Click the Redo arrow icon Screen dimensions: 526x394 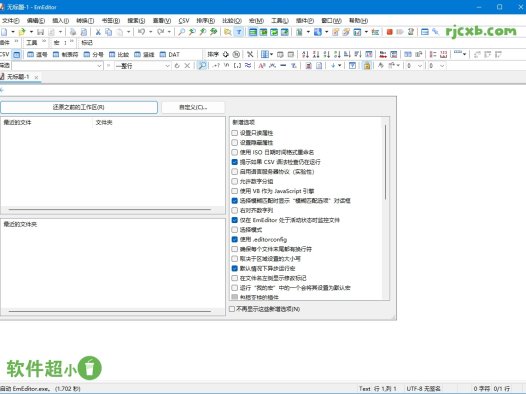(x=161, y=32)
